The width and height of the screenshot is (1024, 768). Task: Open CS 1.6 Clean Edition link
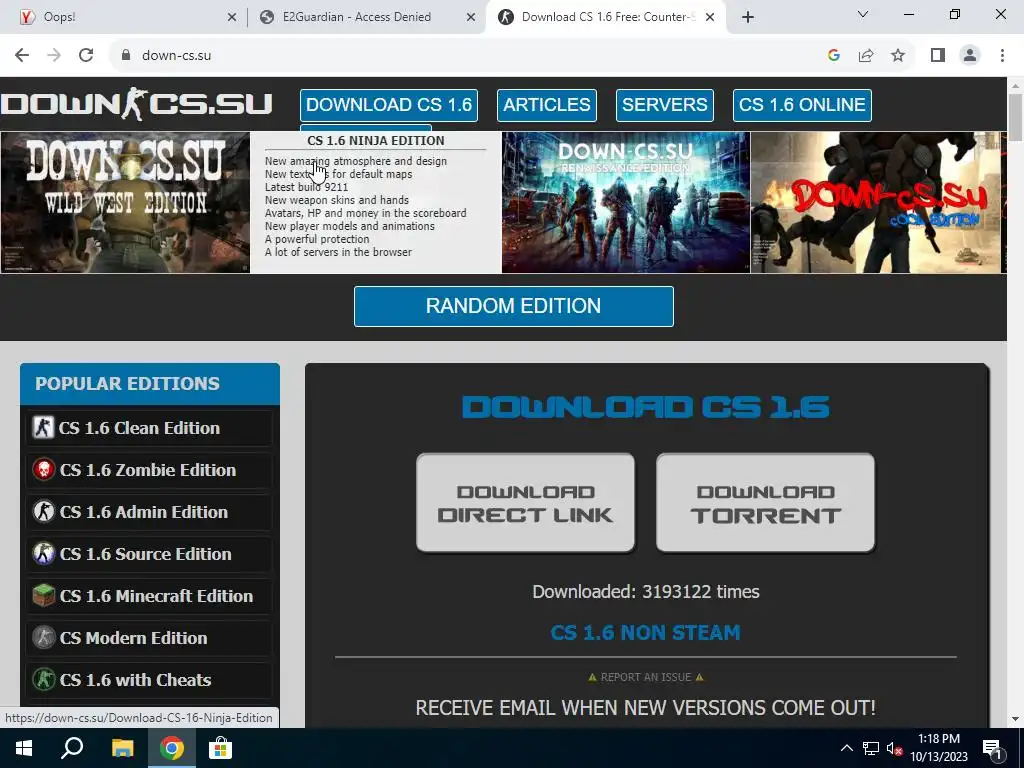(139, 428)
